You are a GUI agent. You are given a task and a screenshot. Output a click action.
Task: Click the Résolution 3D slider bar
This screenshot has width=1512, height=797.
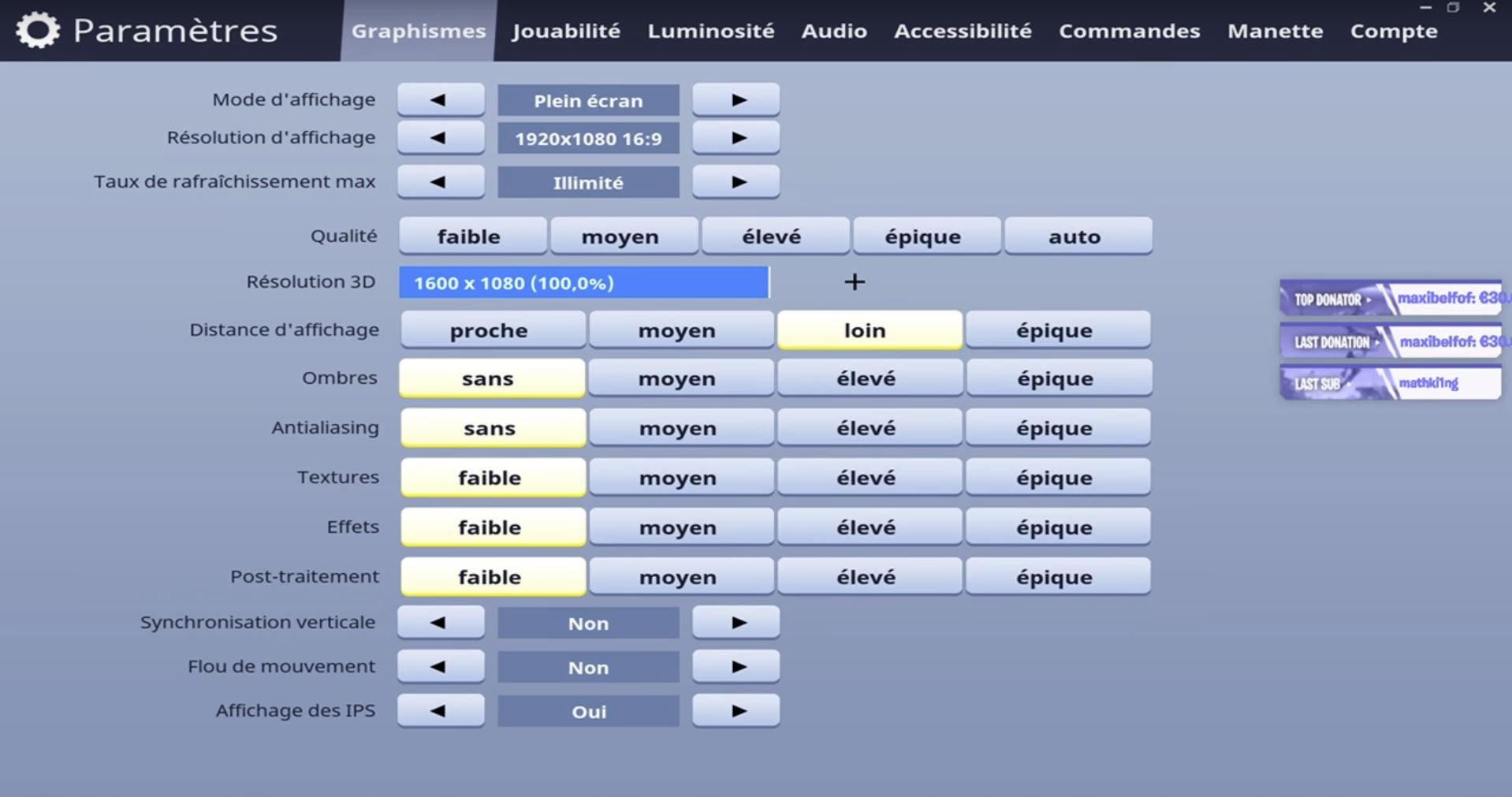pyautogui.click(x=584, y=283)
